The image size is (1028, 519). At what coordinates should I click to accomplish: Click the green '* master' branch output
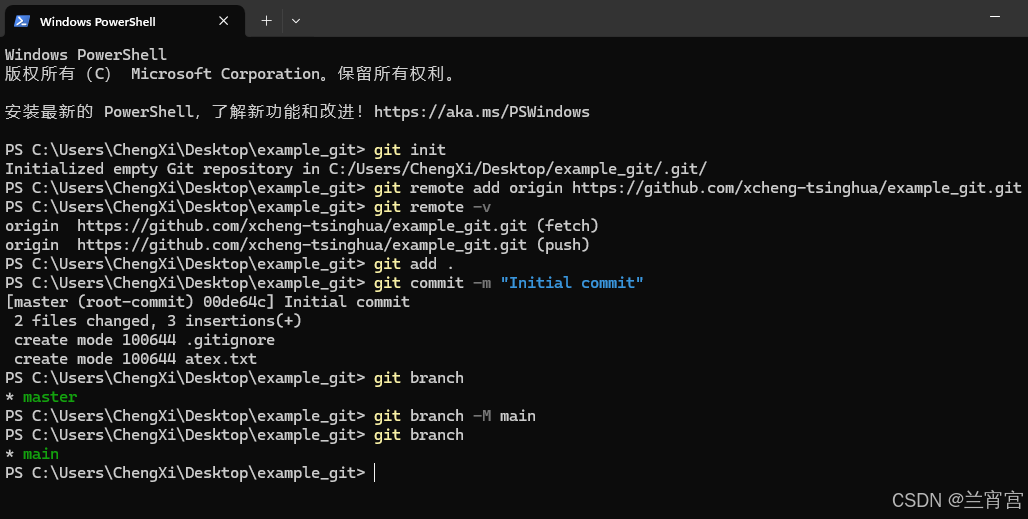[41, 397]
